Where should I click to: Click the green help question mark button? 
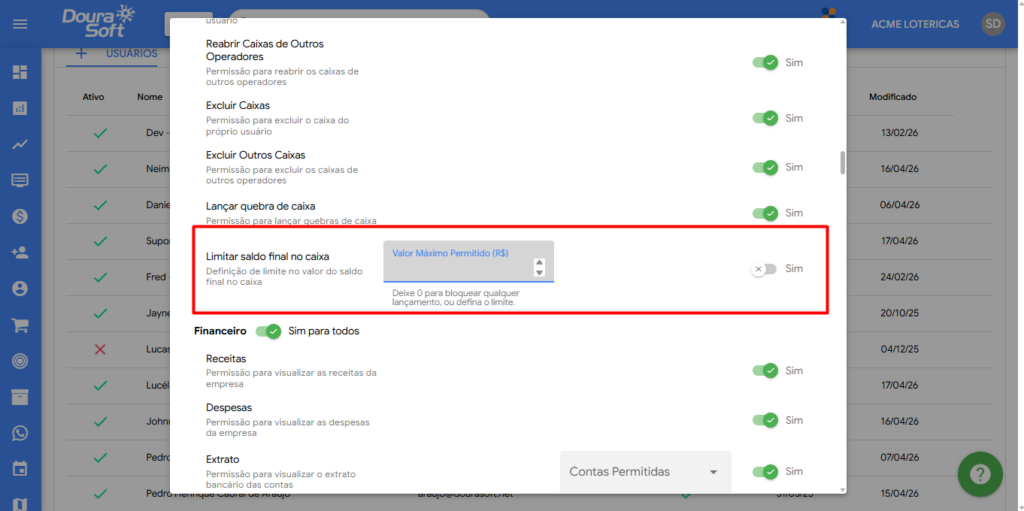979,473
